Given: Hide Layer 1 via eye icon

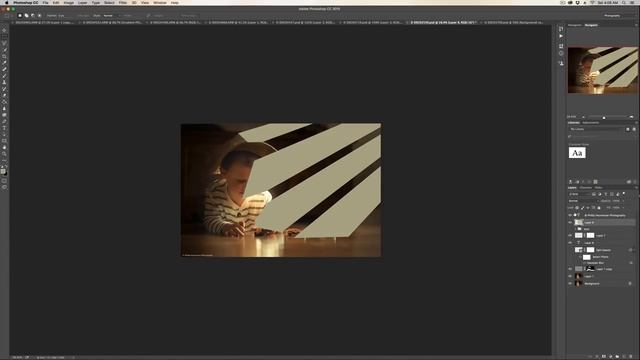Looking at the screenshot, I should point(570,276).
